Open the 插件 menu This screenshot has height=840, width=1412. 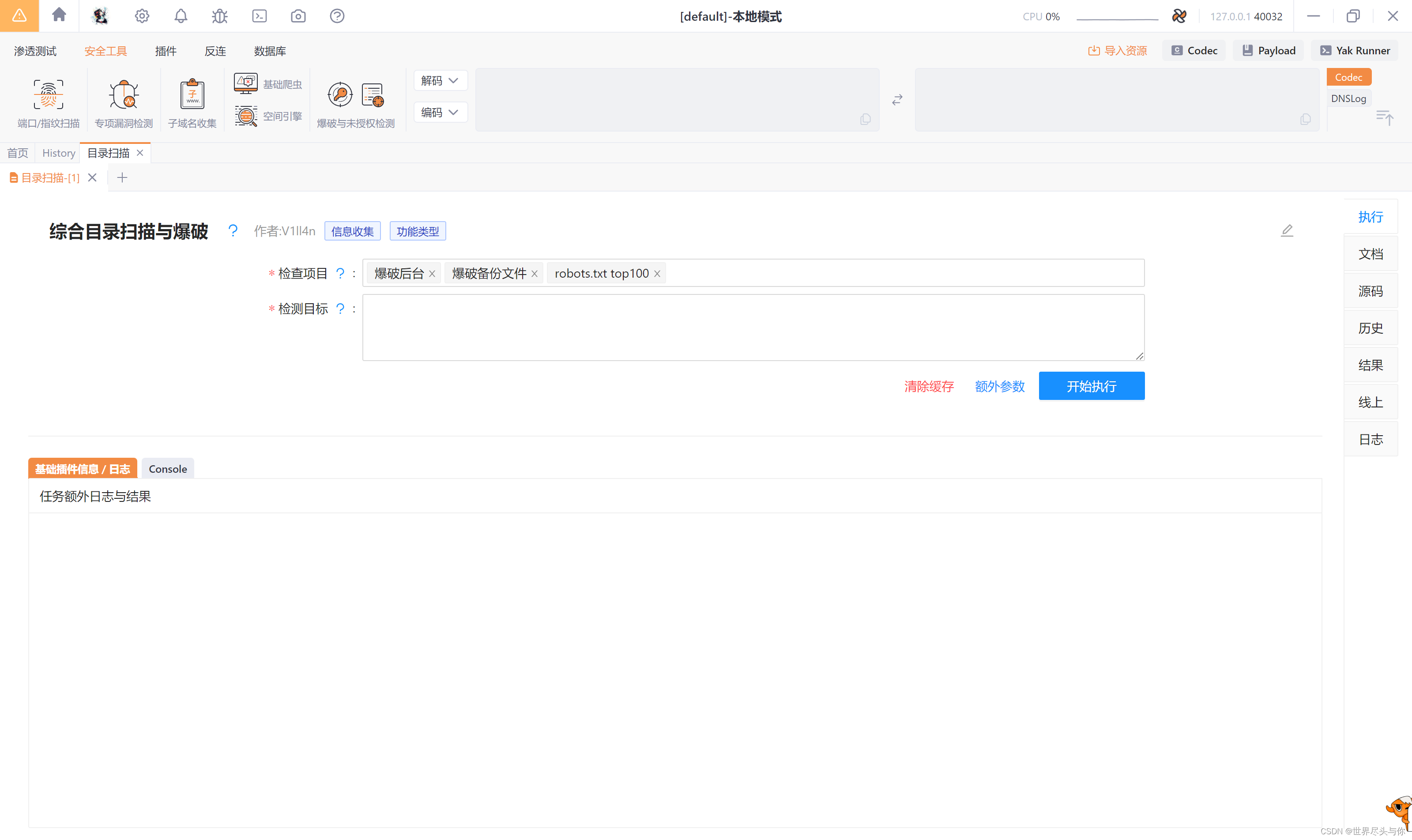click(166, 51)
